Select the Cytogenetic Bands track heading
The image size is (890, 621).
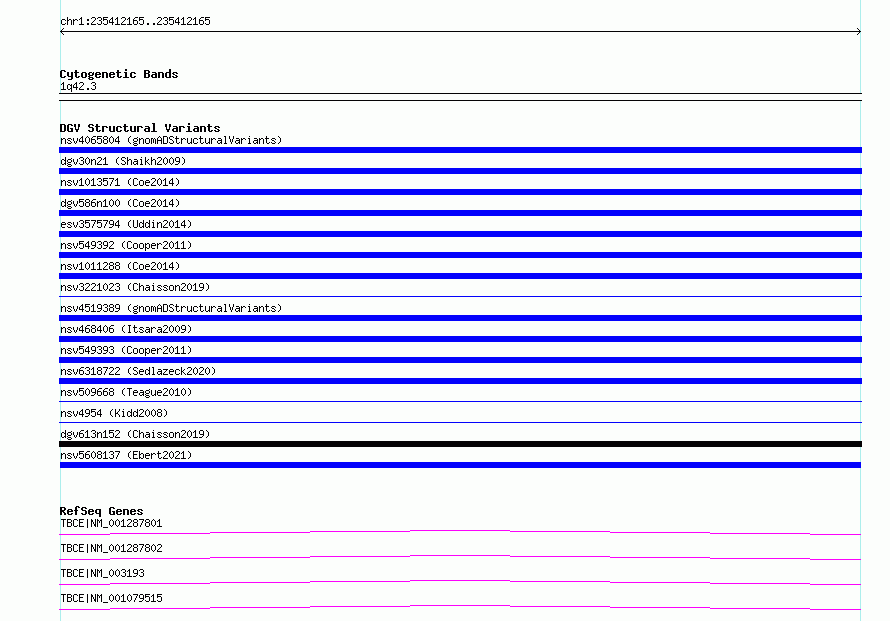point(119,74)
